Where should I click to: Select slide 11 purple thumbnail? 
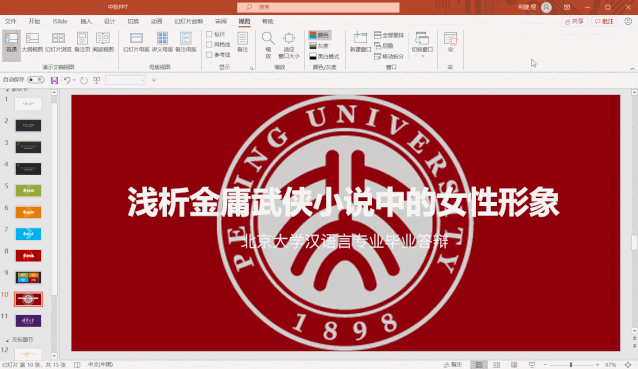28,321
